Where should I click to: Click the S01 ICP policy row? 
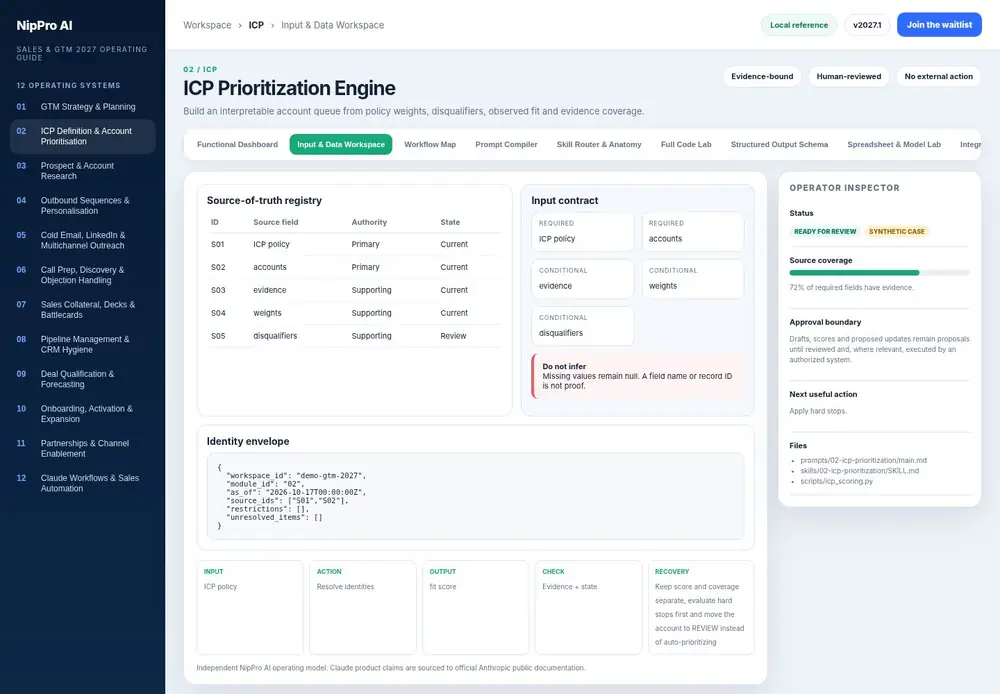pyautogui.click(x=354, y=244)
